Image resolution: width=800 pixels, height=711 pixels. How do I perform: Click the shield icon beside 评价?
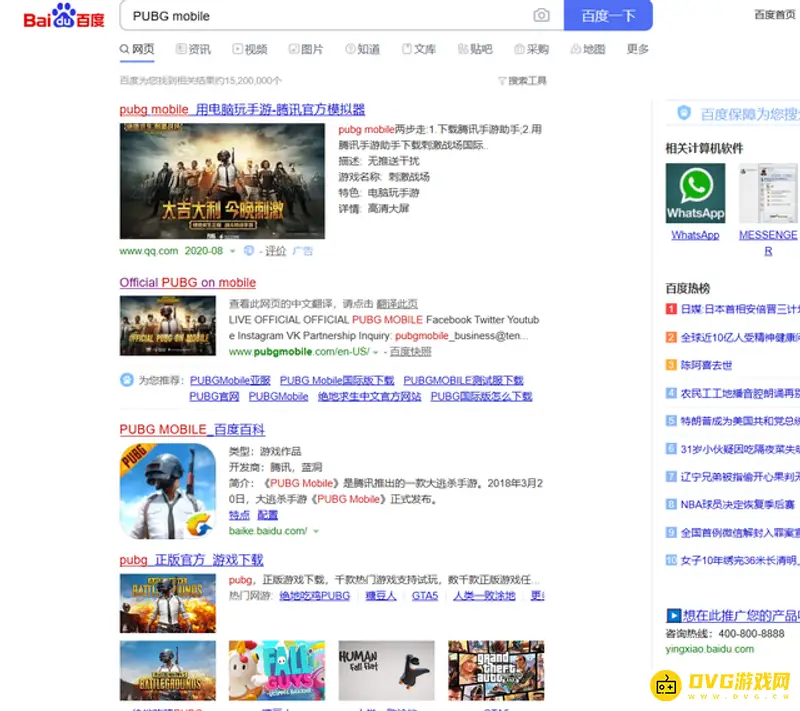tap(249, 250)
